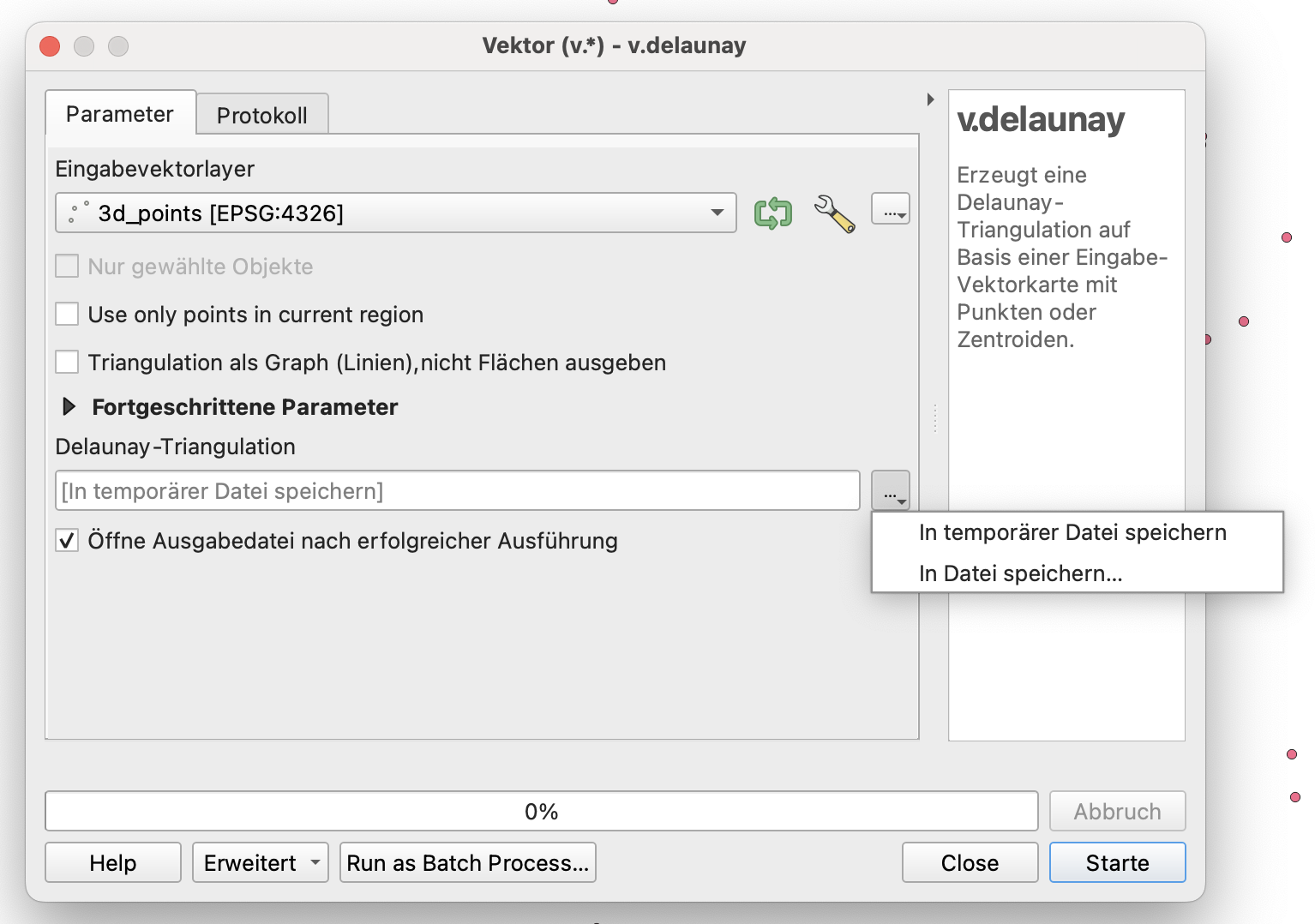Click the output browse button for Delaunay-Triangulation
This screenshot has height=924, width=1315.
coord(891,490)
